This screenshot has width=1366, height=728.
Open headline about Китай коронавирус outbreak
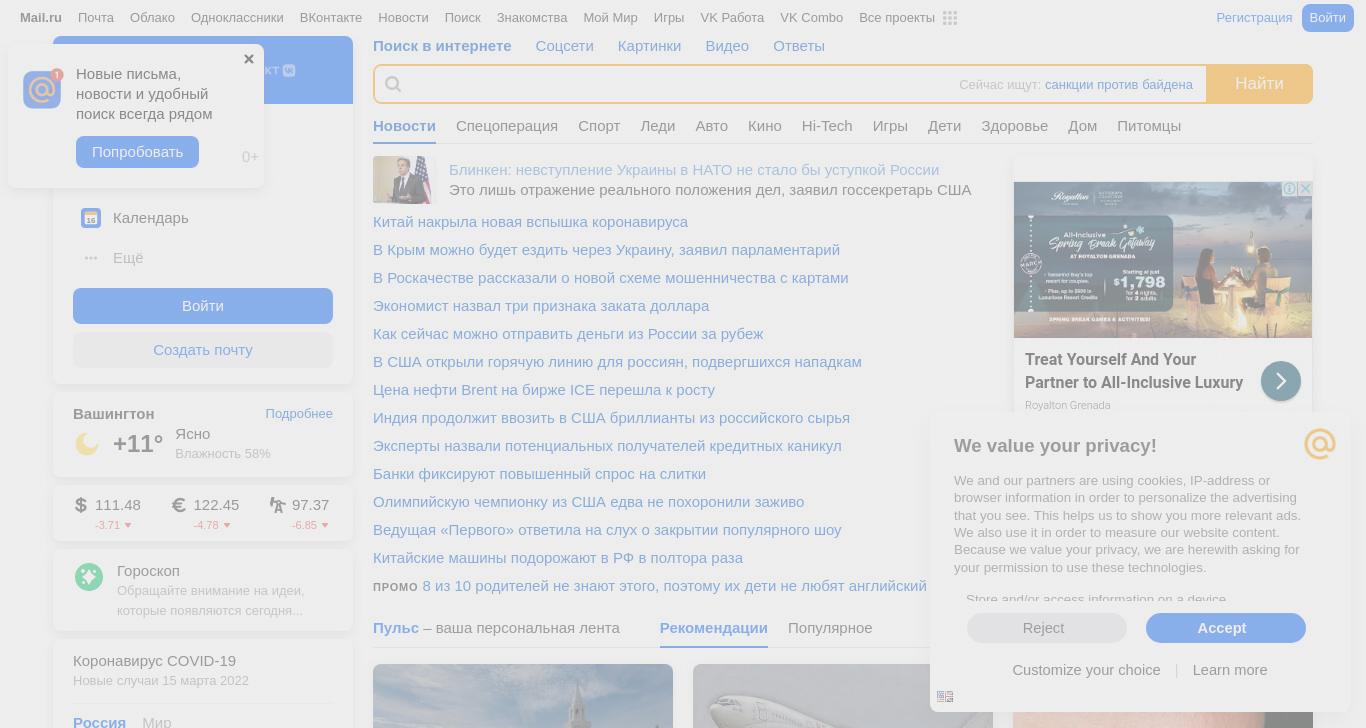point(530,222)
